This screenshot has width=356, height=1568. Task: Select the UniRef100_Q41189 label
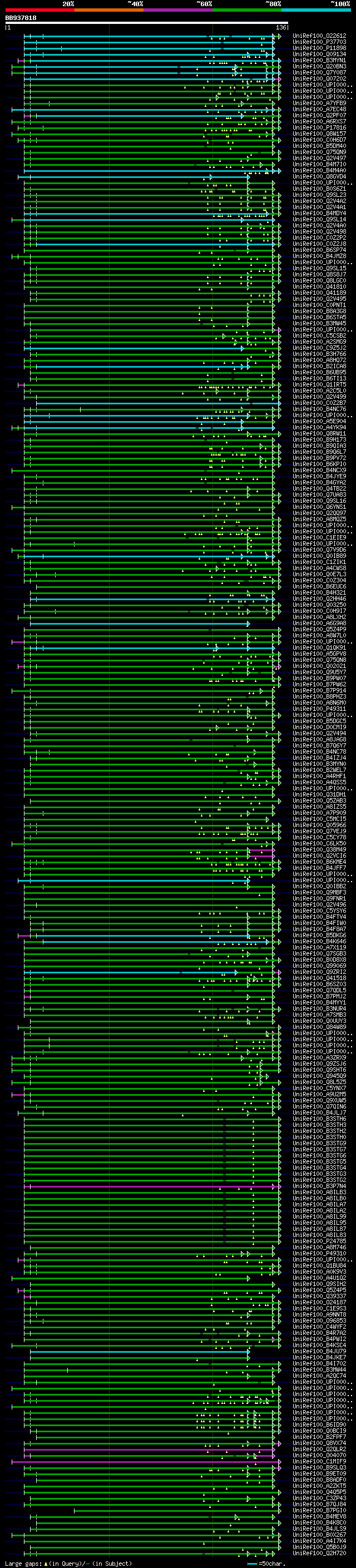click(x=319, y=293)
